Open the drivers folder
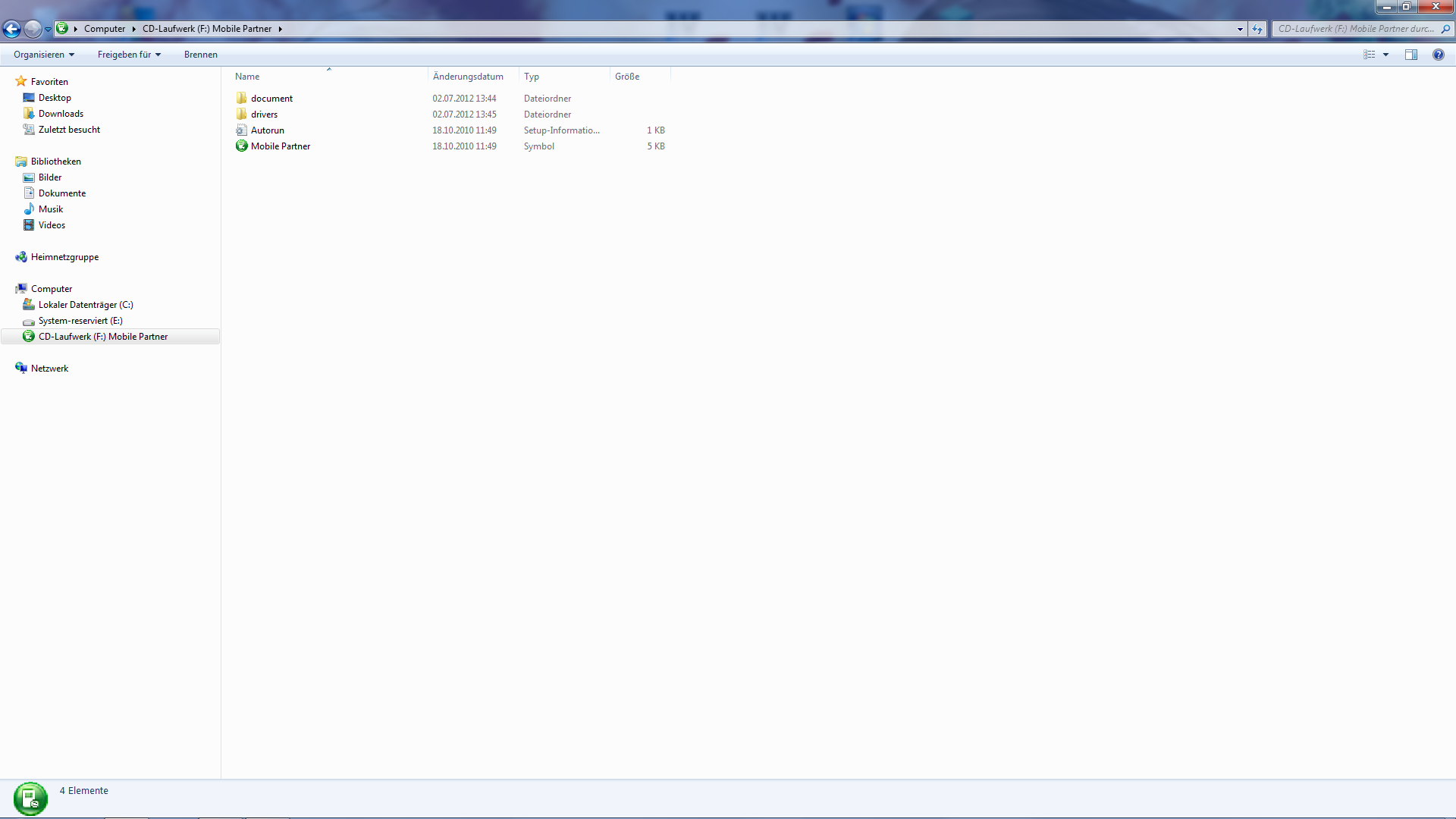The height and width of the screenshot is (819, 1456). click(x=264, y=115)
